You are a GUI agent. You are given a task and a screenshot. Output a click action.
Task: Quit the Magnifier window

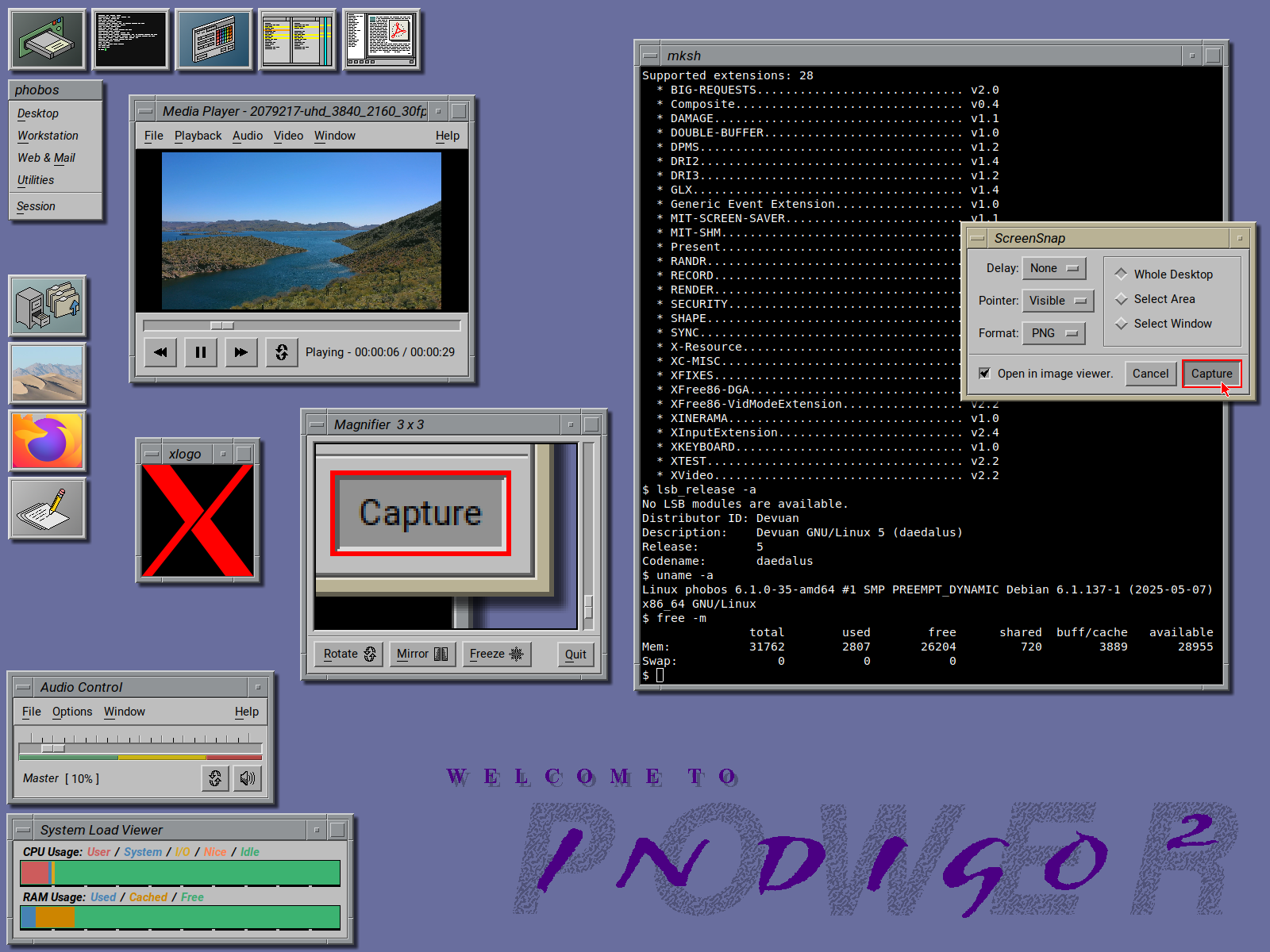[x=575, y=654]
